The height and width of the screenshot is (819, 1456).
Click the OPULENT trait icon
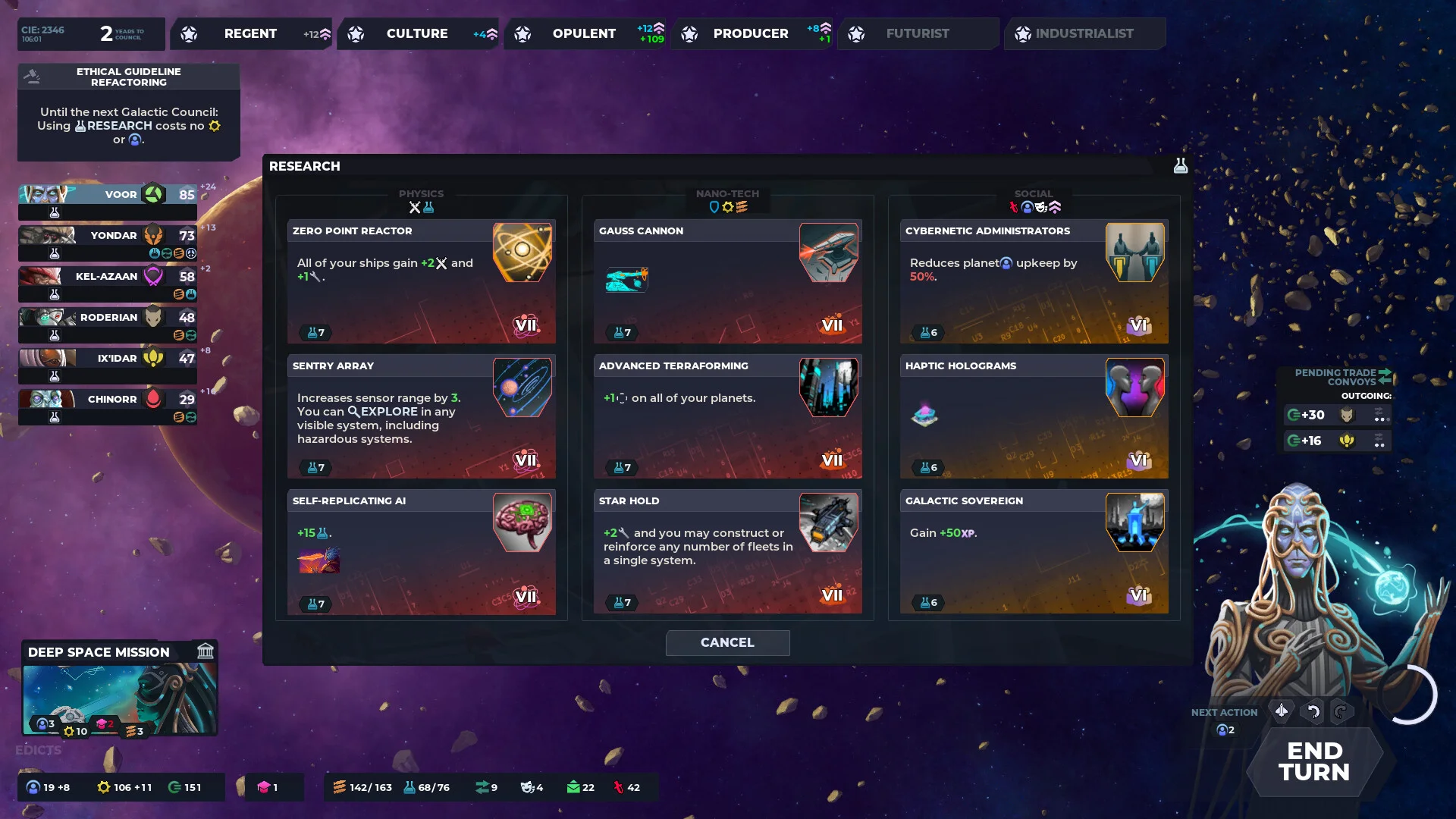pyautogui.click(x=522, y=33)
